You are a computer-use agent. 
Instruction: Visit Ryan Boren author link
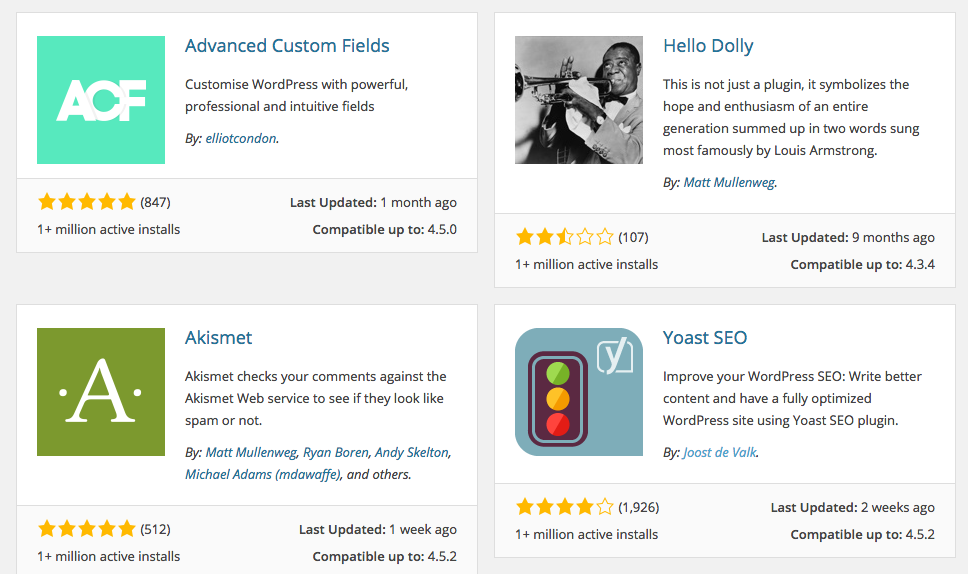pyautogui.click(x=335, y=452)
